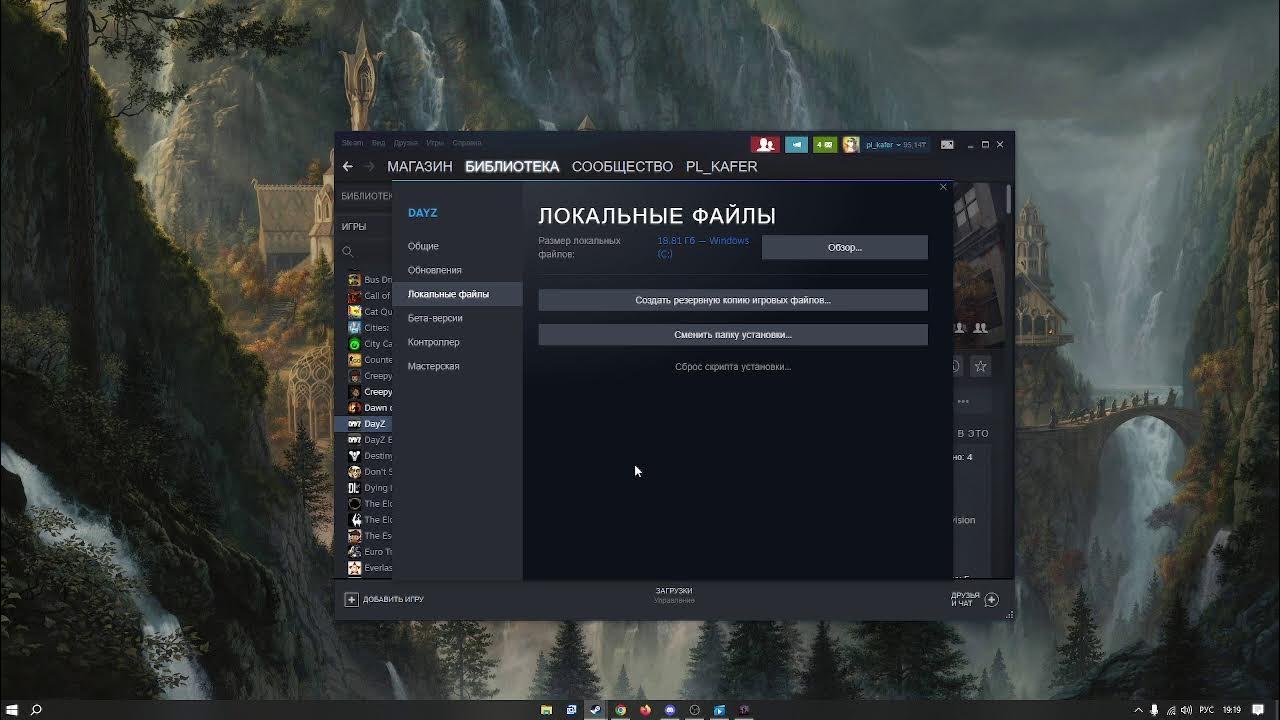Select Don't Starve game icon
Viewport: 1280px width, 720px height.
(354, 472)
